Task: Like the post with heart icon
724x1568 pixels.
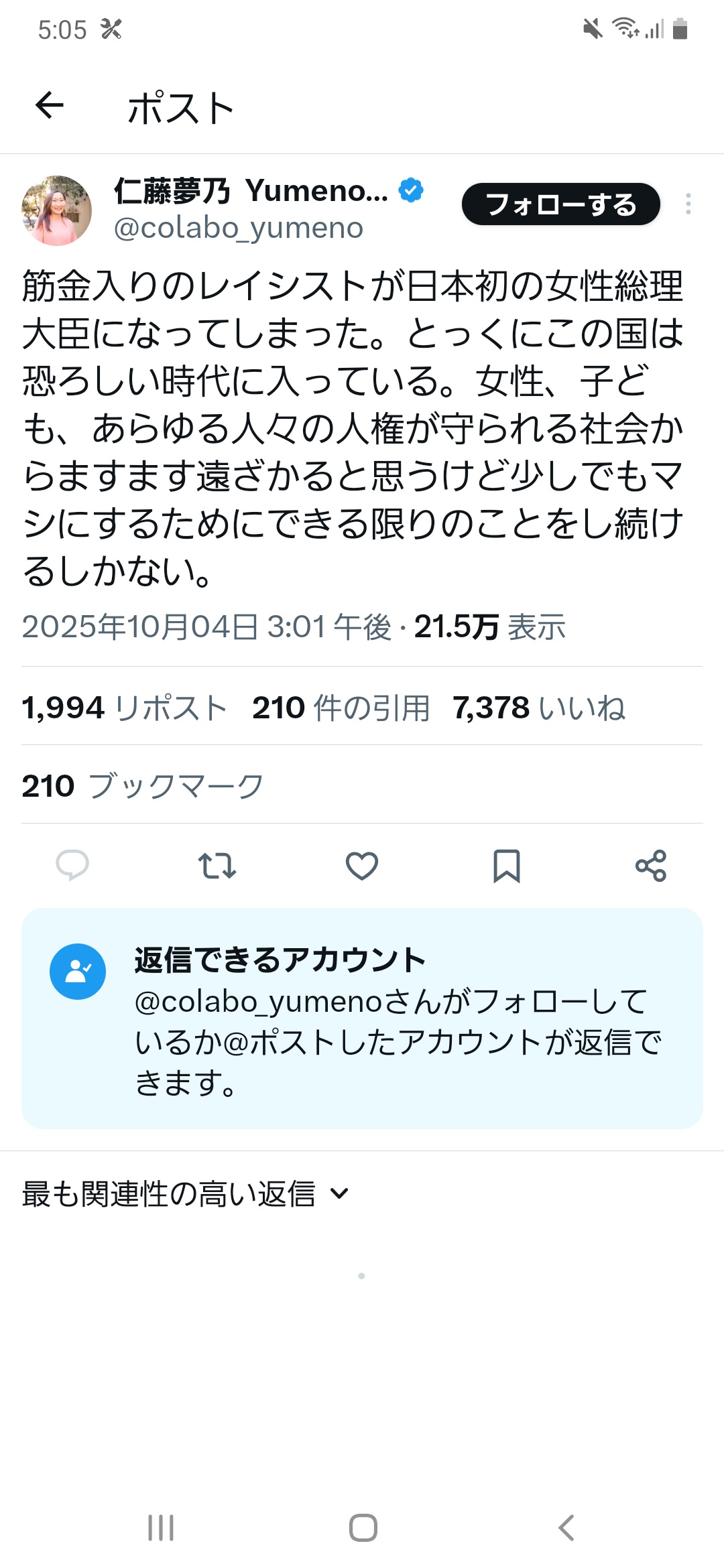Action: (x=362, y=865)
